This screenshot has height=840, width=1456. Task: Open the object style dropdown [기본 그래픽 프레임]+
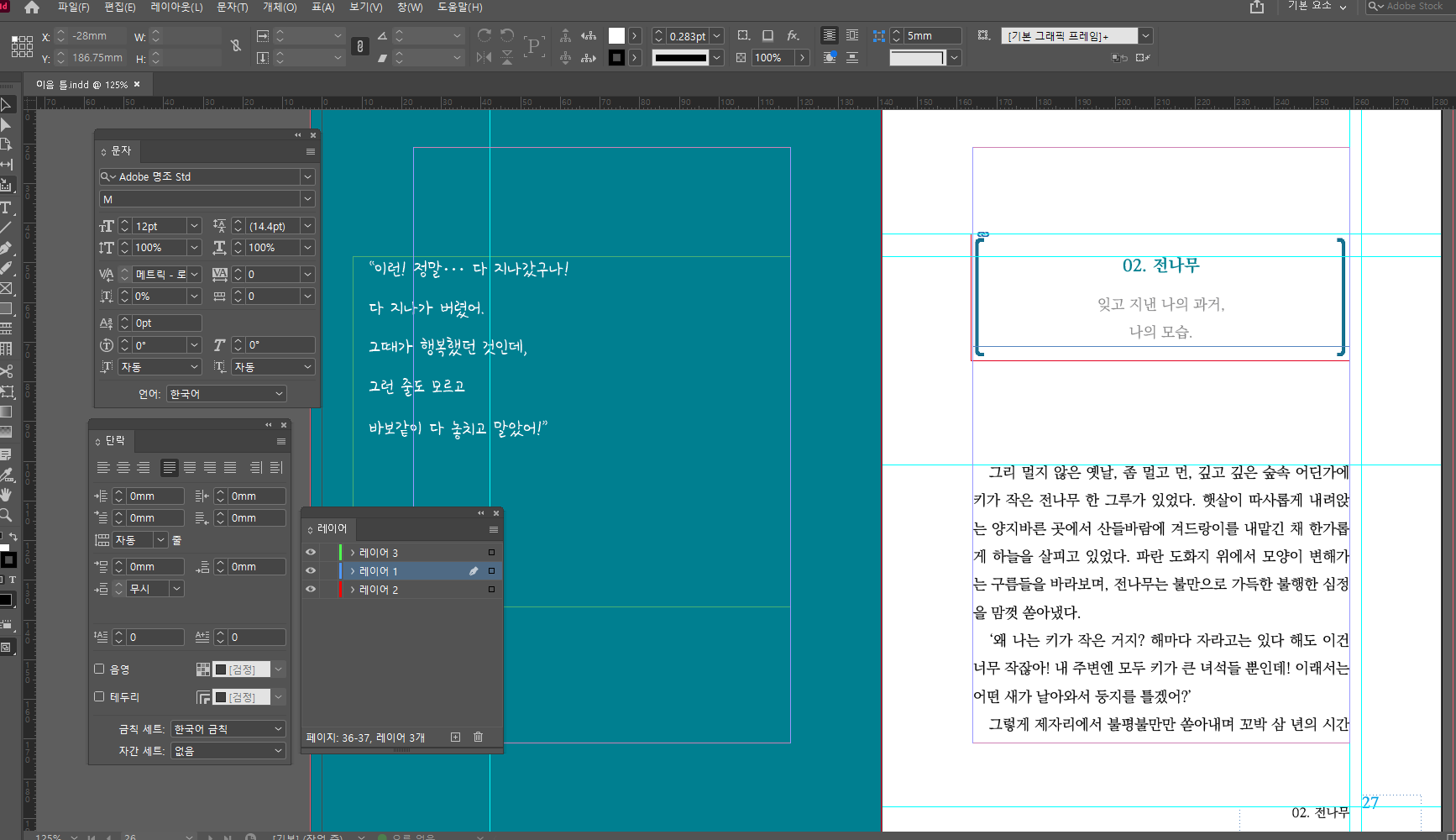[x=1146, y=36]
